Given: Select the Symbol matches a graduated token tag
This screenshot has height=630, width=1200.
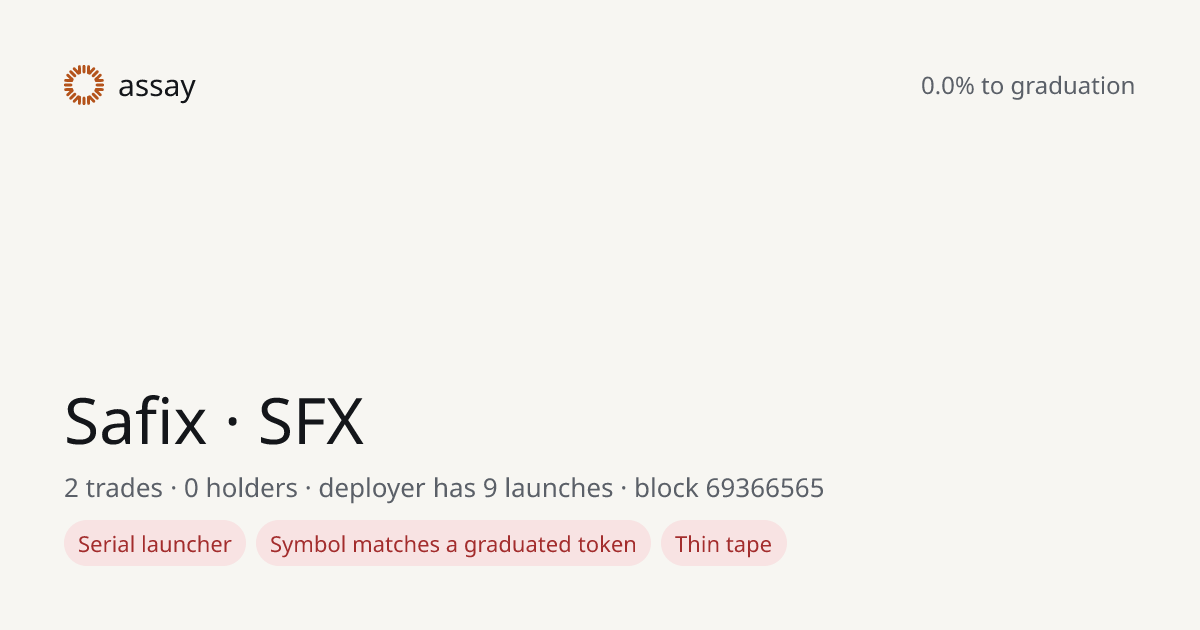Looking at the screenshot, I should (453, 544).
